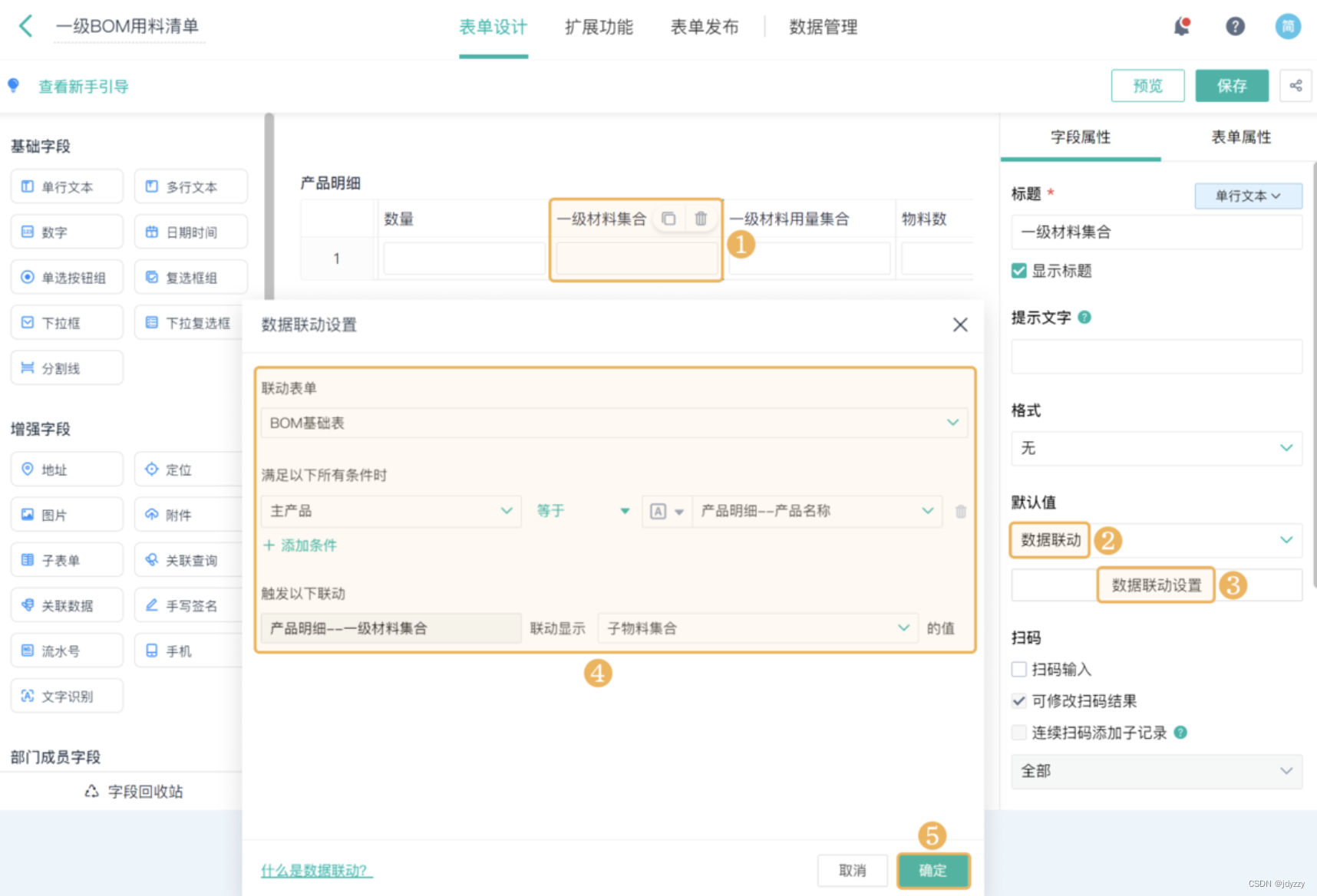Add a 日期时间 field
This screenshot has width=1317, height=896.
point(191,232)
